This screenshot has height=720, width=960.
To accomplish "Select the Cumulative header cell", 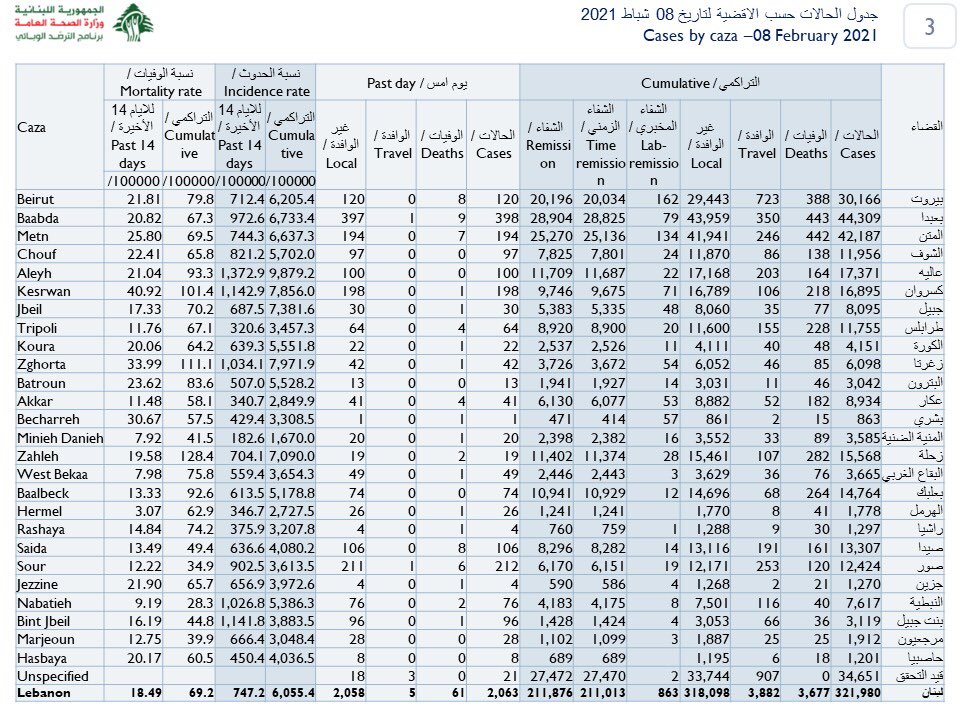I will point(701,83).
